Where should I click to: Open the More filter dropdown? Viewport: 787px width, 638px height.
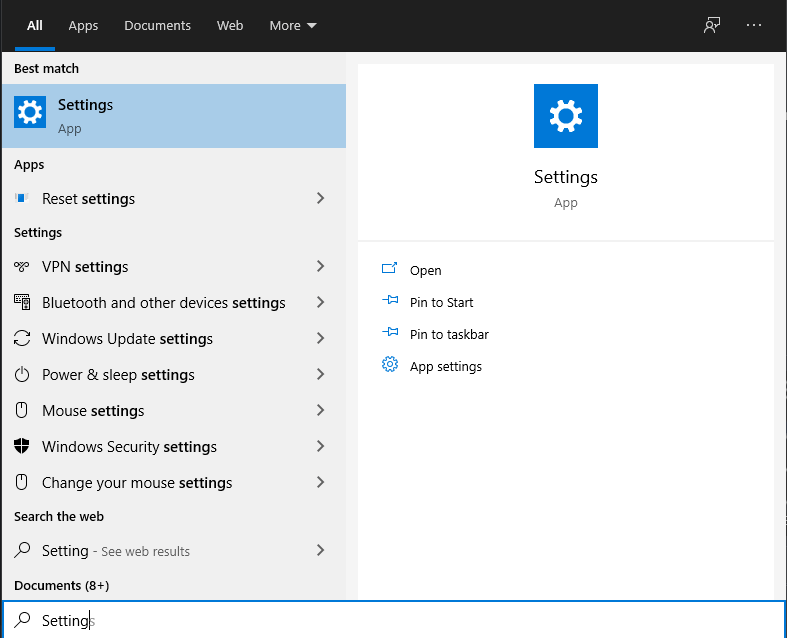pyautogui.click(x=293, y=26)
